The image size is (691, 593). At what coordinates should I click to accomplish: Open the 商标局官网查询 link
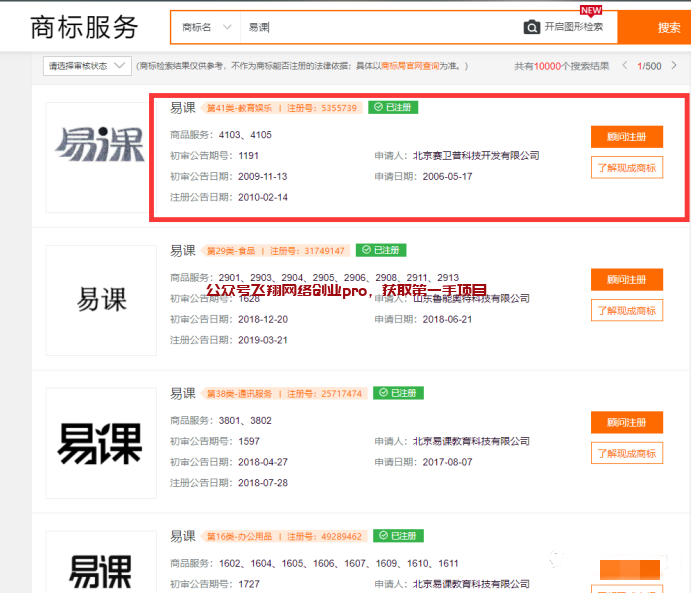pos(410,66)
